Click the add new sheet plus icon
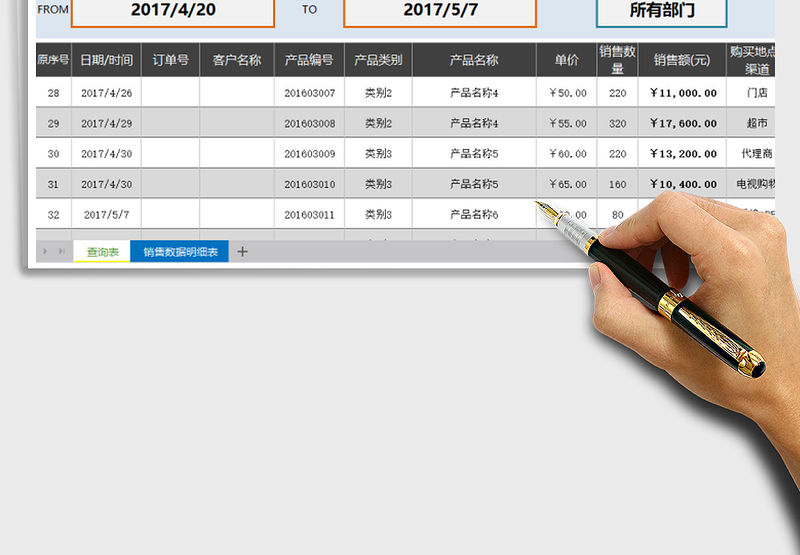The image size is (800, 555). [x=242, y=252]
